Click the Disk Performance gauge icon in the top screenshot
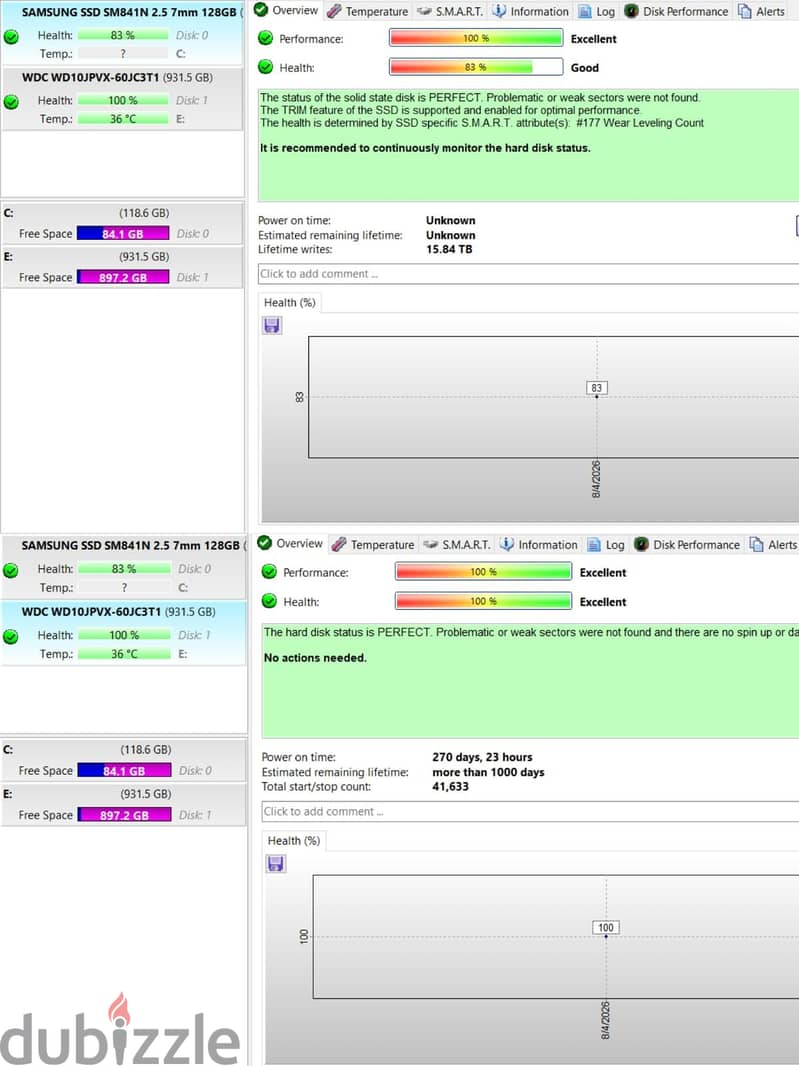This screenshot has height=1066, width=799. coord(631,11)
